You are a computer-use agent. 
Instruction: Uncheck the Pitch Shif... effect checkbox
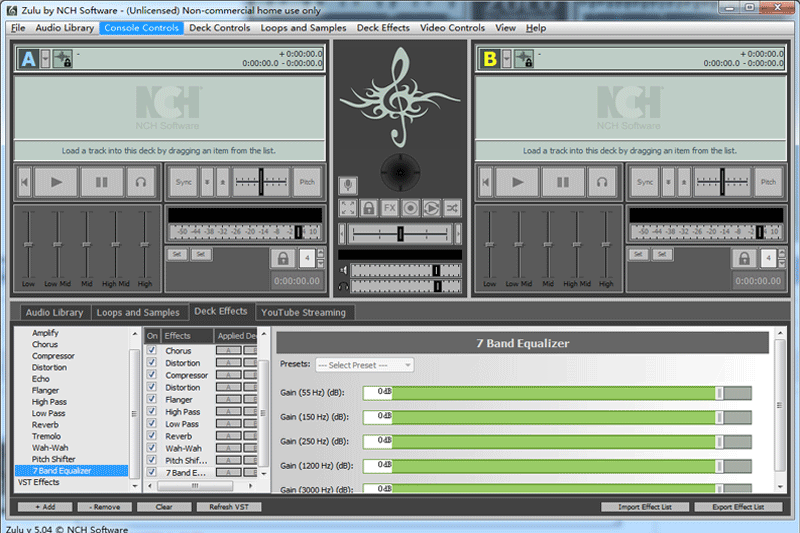click(x=152, y=460)
